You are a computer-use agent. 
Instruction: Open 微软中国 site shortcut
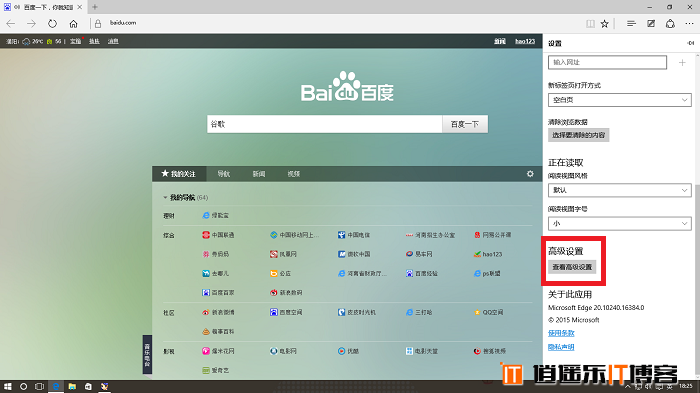[x=354, y=254]
